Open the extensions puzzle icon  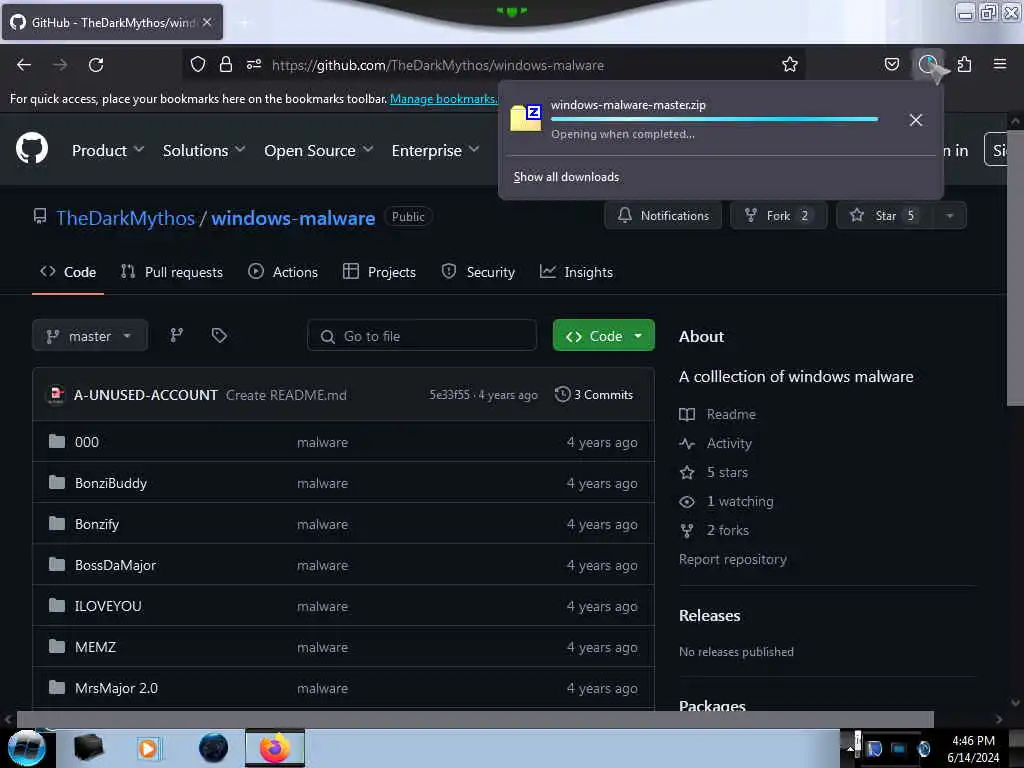click(x=964, y=64)
